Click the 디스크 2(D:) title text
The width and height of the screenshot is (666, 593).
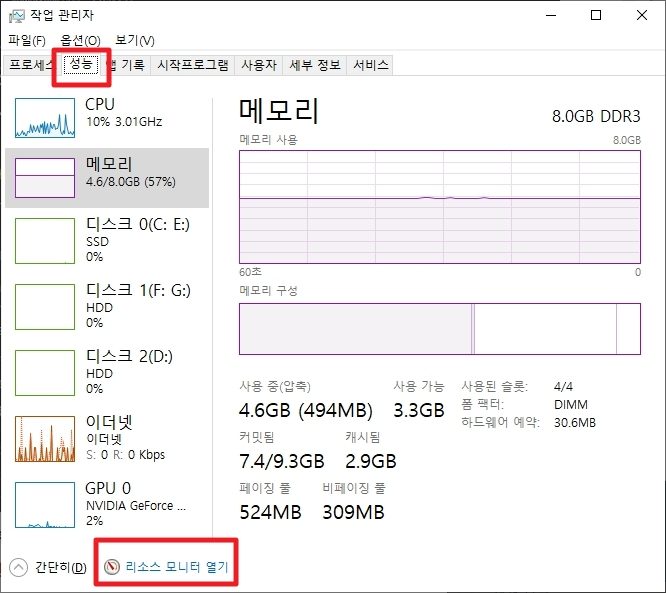click(130, 356)
